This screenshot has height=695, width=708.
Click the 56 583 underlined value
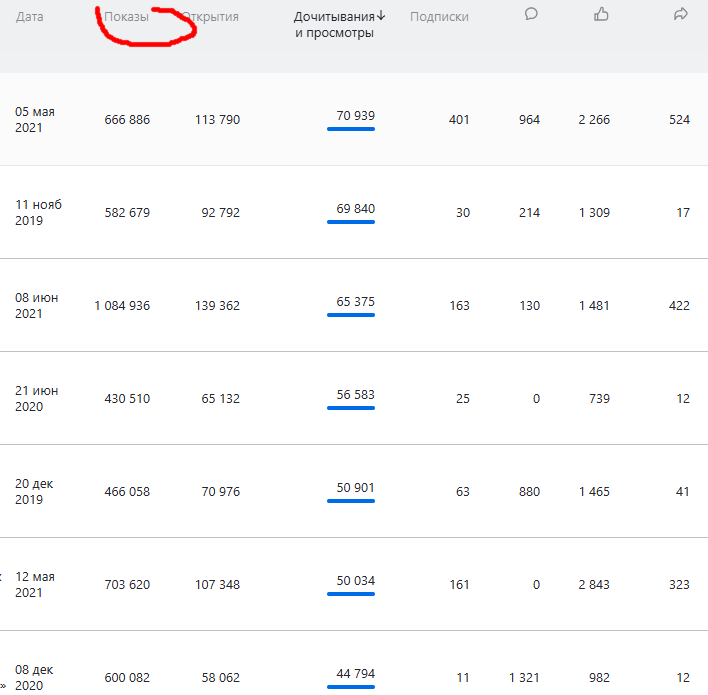(x=355, y=395)
